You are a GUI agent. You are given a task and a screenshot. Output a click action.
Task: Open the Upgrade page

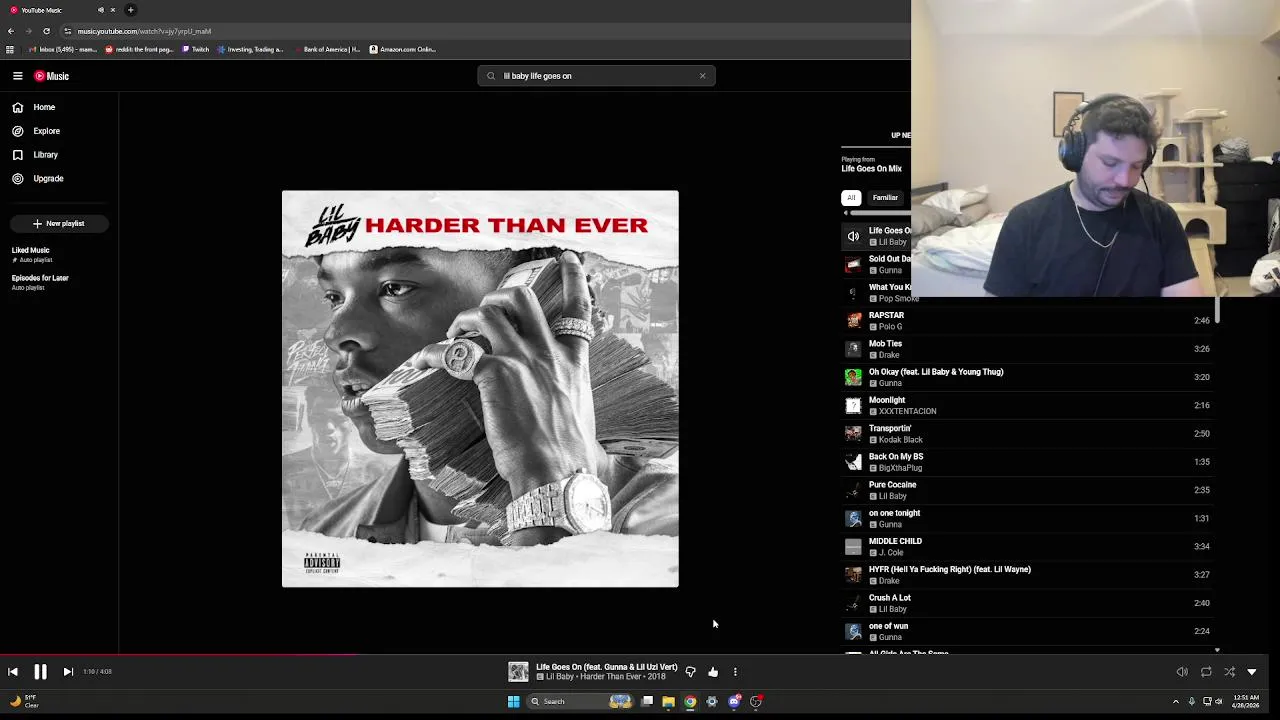click(37, 179)
